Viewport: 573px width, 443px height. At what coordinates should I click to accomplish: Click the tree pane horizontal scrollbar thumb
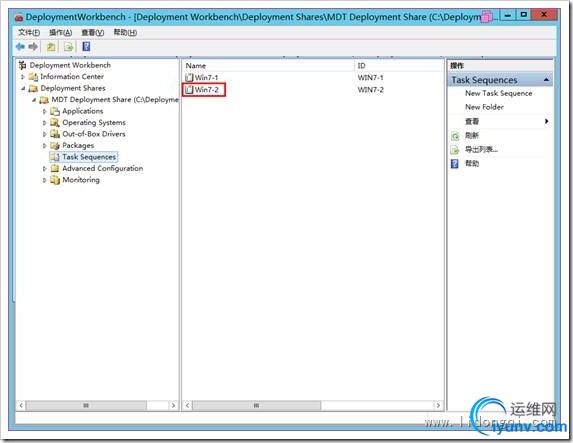tap(86, 405)
